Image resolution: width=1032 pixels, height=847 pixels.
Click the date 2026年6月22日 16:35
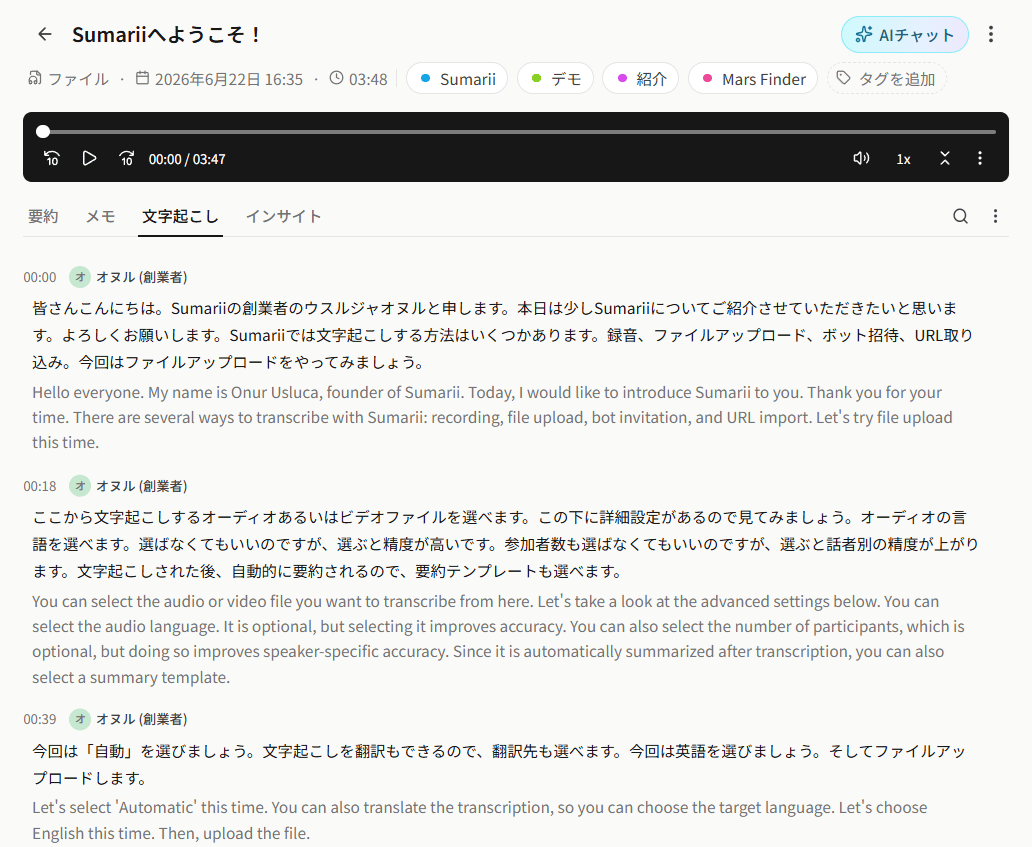(219, 80)
